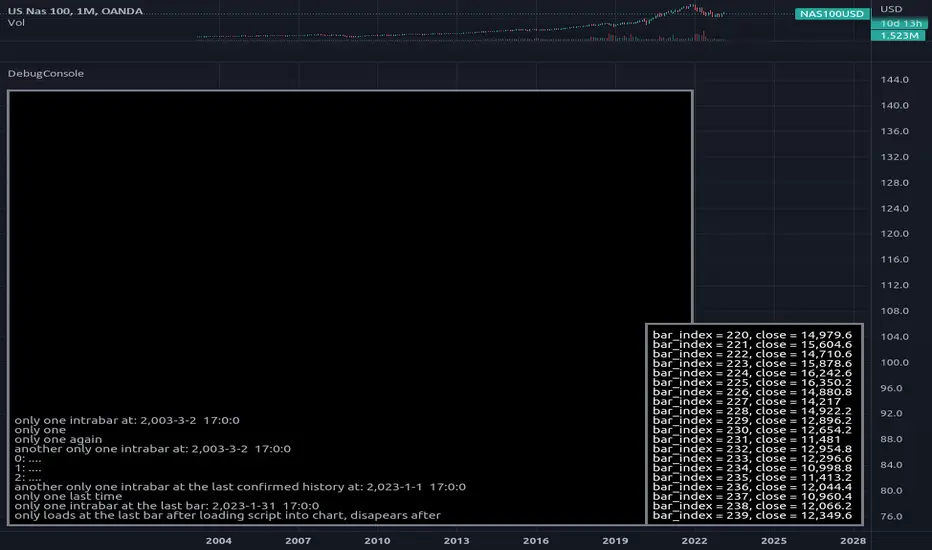Click the 2013 year on time axis
932x550 pixels.
click(x=456, y=540)
